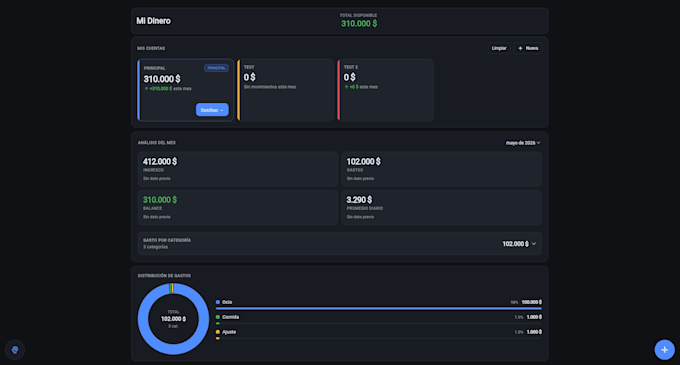Click the 1.000 $ amount for Ajuste
The width and height of the screenshot is (680, 365).
pos(534,332)
